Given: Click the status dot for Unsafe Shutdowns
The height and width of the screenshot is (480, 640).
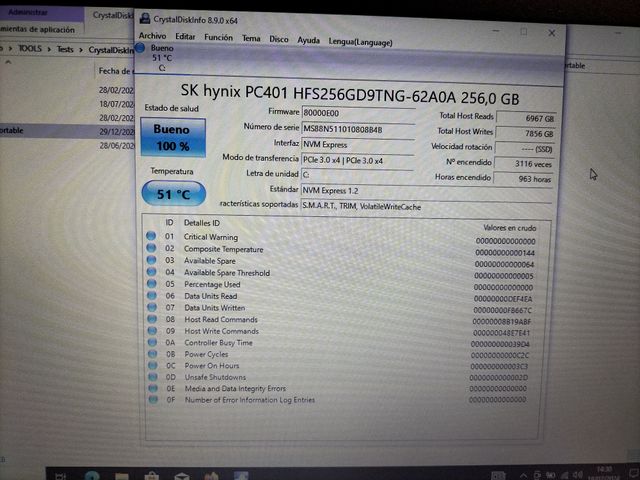Looking at the screenshot, I should pyautogui.click(x=153, y=376).
